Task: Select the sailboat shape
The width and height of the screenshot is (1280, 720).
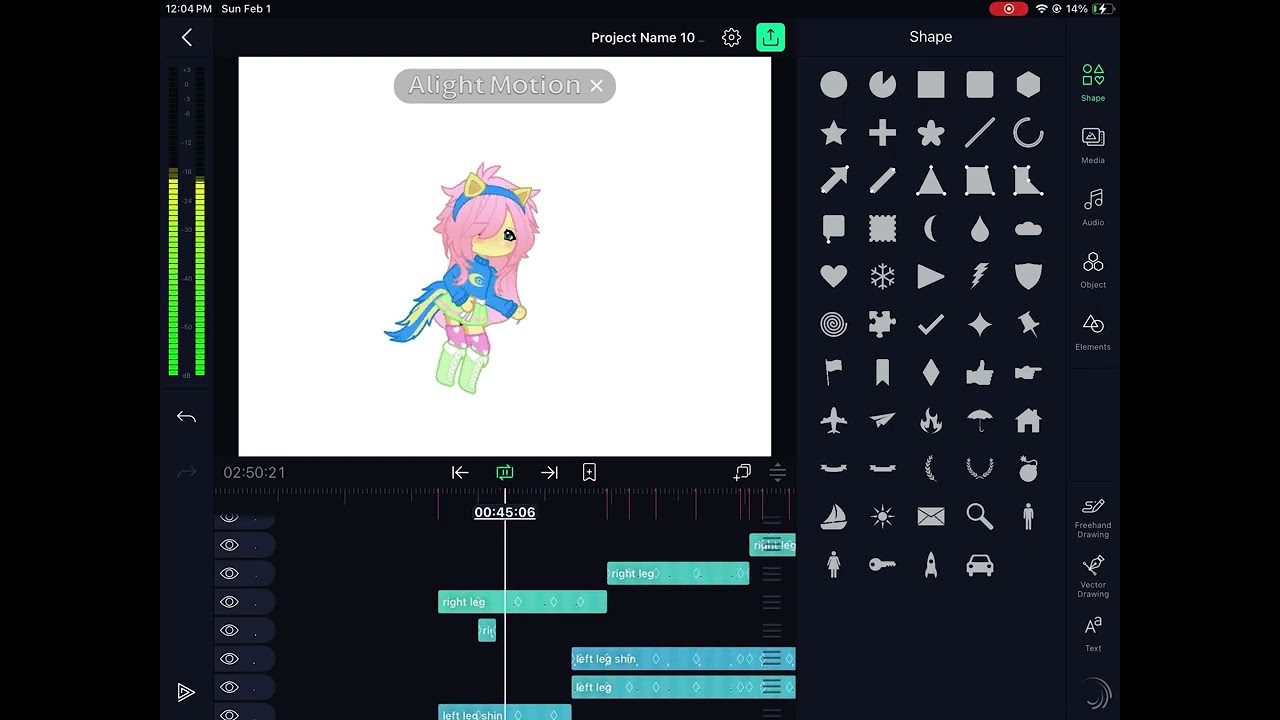Action: 833,516
